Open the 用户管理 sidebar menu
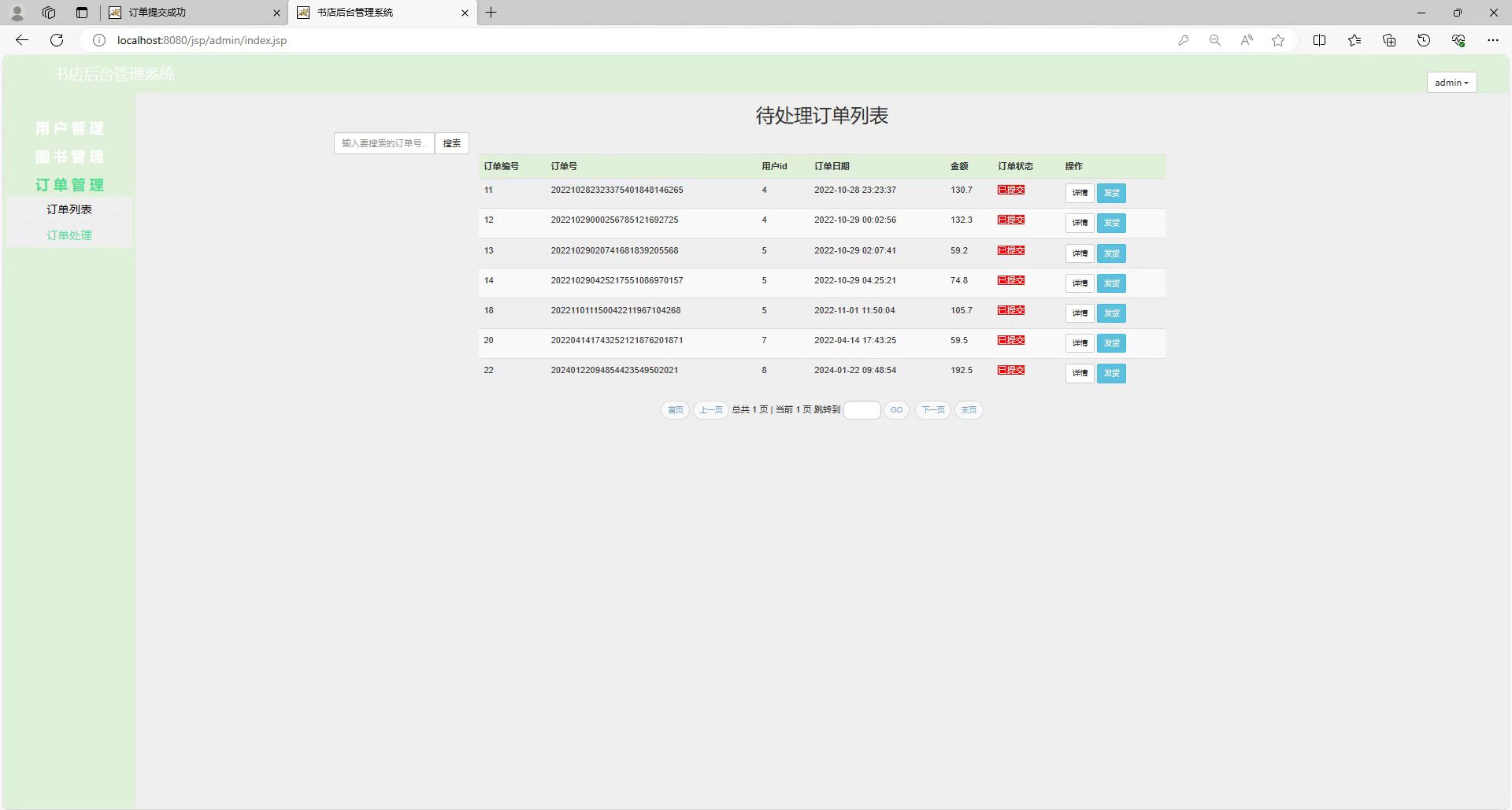 coord(69,128)
